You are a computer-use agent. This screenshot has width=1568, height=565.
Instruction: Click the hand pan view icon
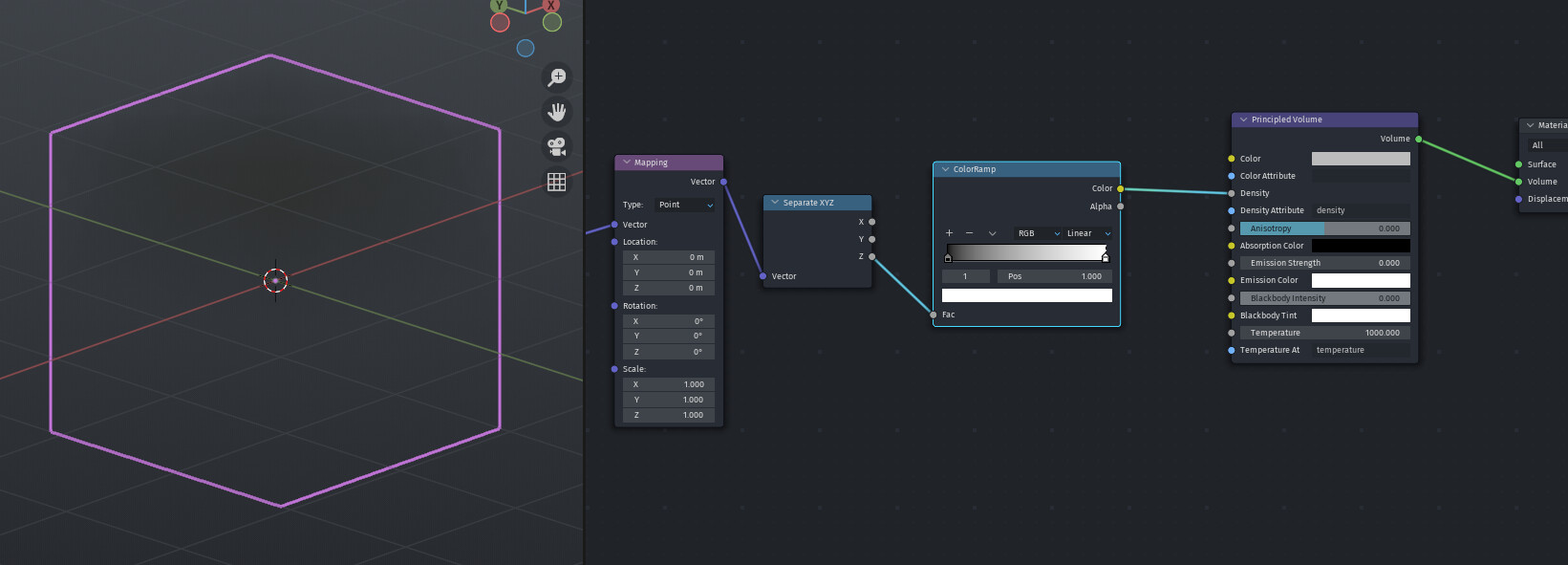[557, 112]
